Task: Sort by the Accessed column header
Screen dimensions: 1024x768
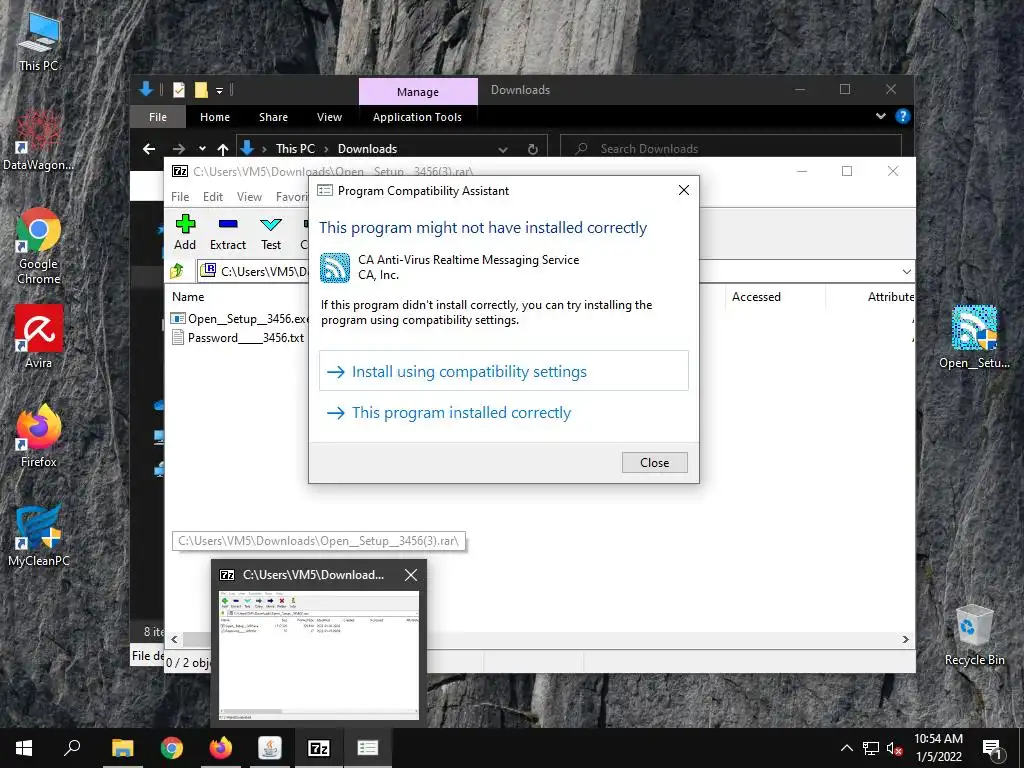Action: 756,296
